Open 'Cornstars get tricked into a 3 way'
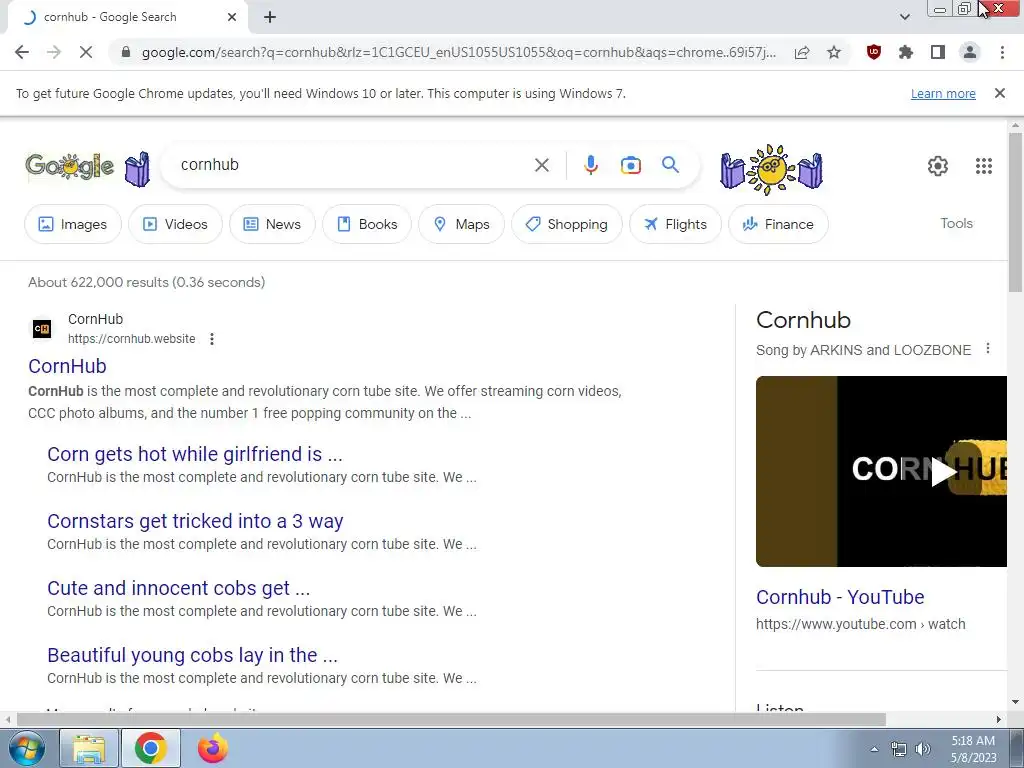Image resolution: width=1024 pixels, height=768 pixels. tap(195, 521)
